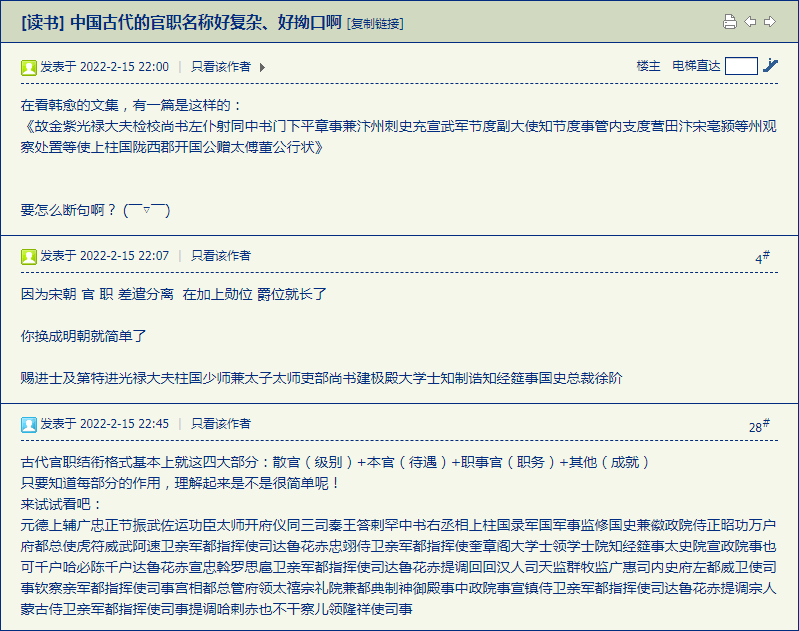Screen dimensions: 799x631
Task: Click timestamp 发表于 2022-2-15 22:00
Action: point(104,67)
